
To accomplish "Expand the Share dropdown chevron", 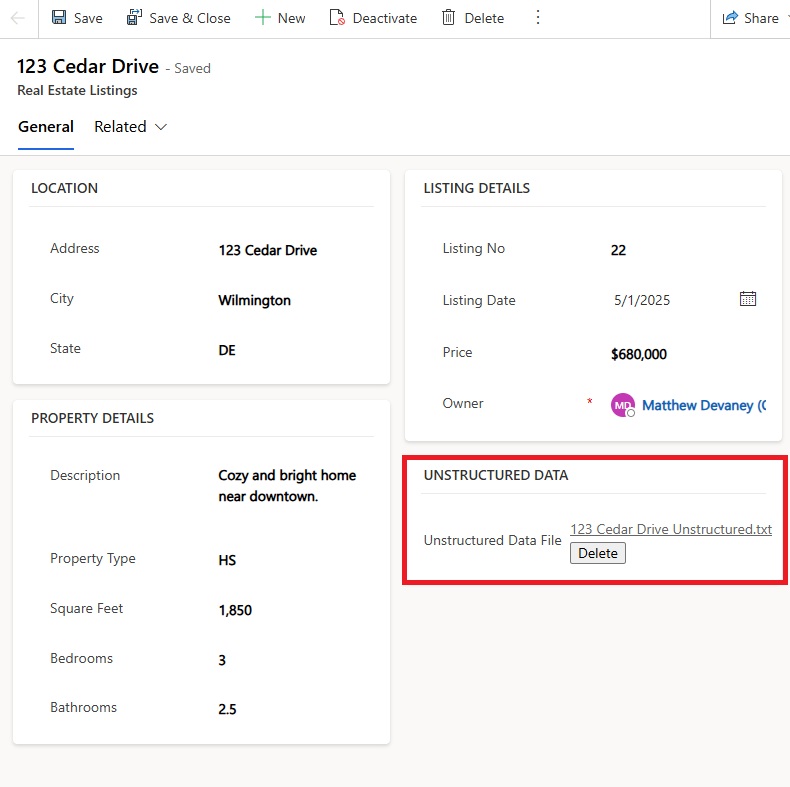I will point(786,18).
